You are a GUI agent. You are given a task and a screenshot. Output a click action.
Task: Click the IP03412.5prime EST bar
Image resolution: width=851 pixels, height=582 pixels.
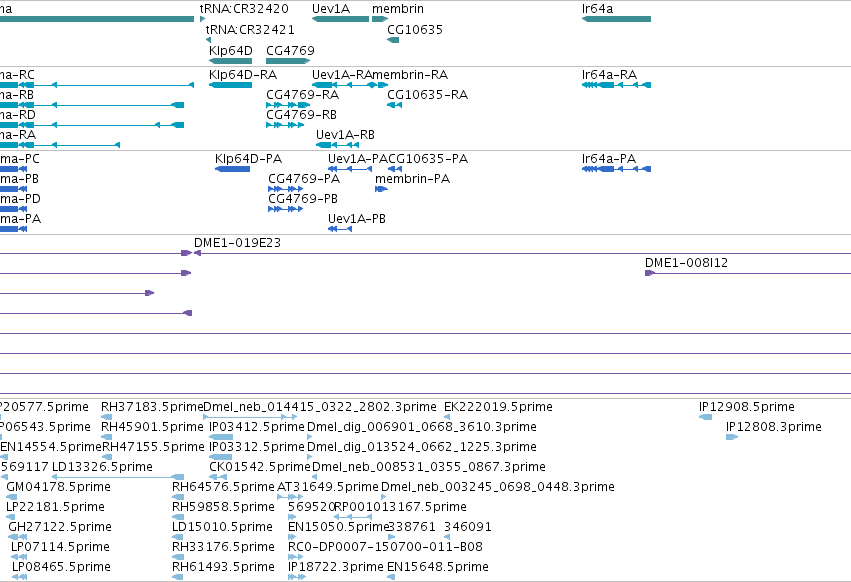click(x=221, y=437)
